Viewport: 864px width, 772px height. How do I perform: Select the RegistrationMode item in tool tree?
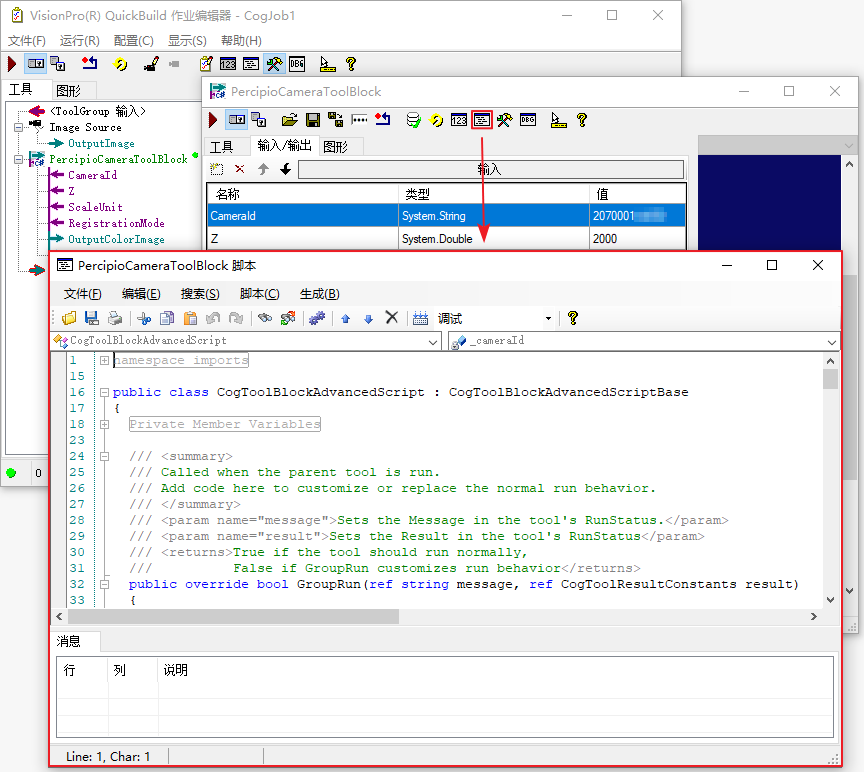[116, 223]
